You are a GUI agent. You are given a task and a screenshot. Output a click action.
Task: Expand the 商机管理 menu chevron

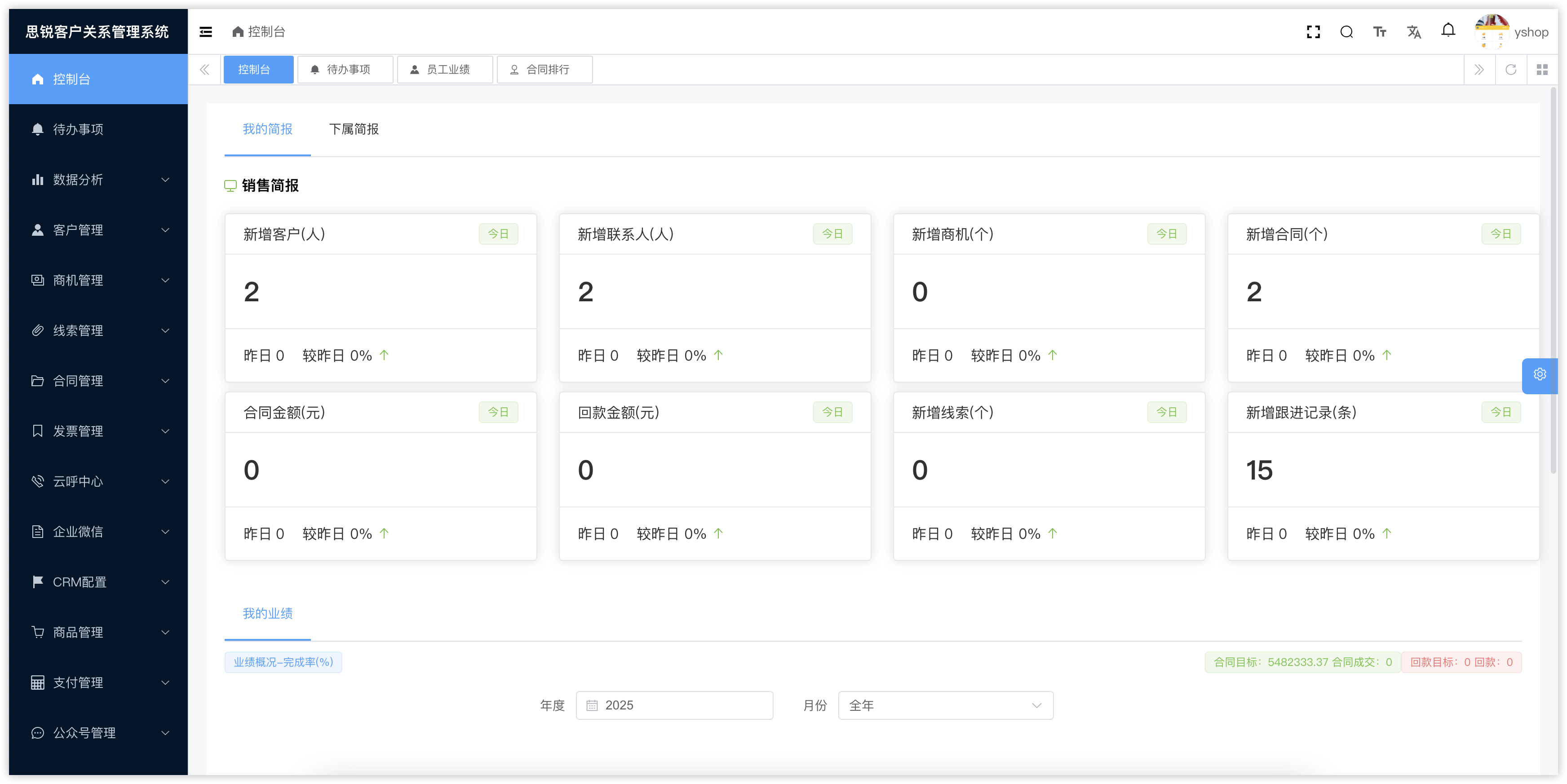(x=165, y=280)
